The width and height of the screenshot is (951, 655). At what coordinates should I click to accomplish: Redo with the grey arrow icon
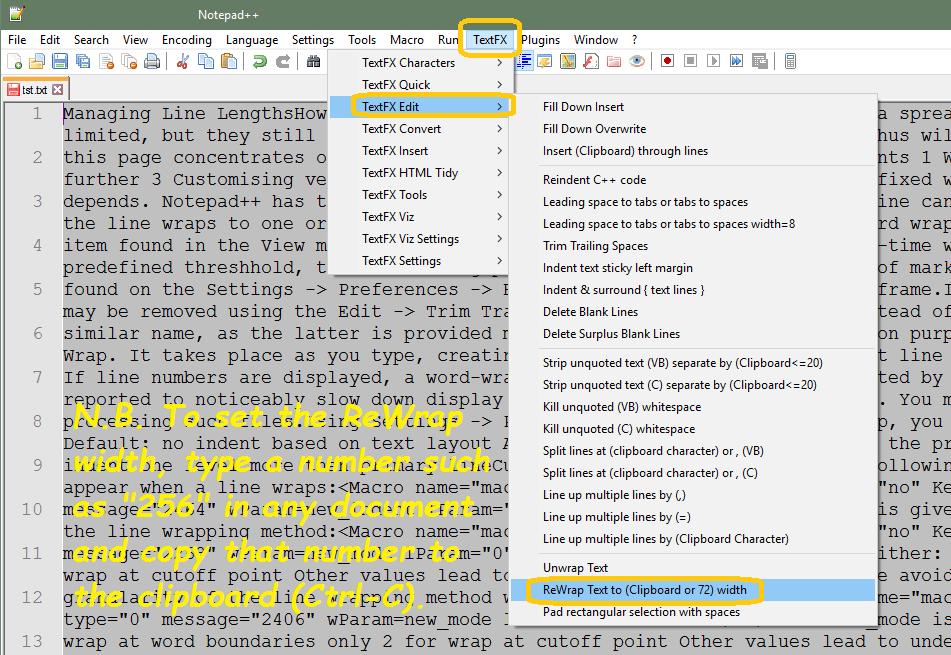[x=283, y=61]
